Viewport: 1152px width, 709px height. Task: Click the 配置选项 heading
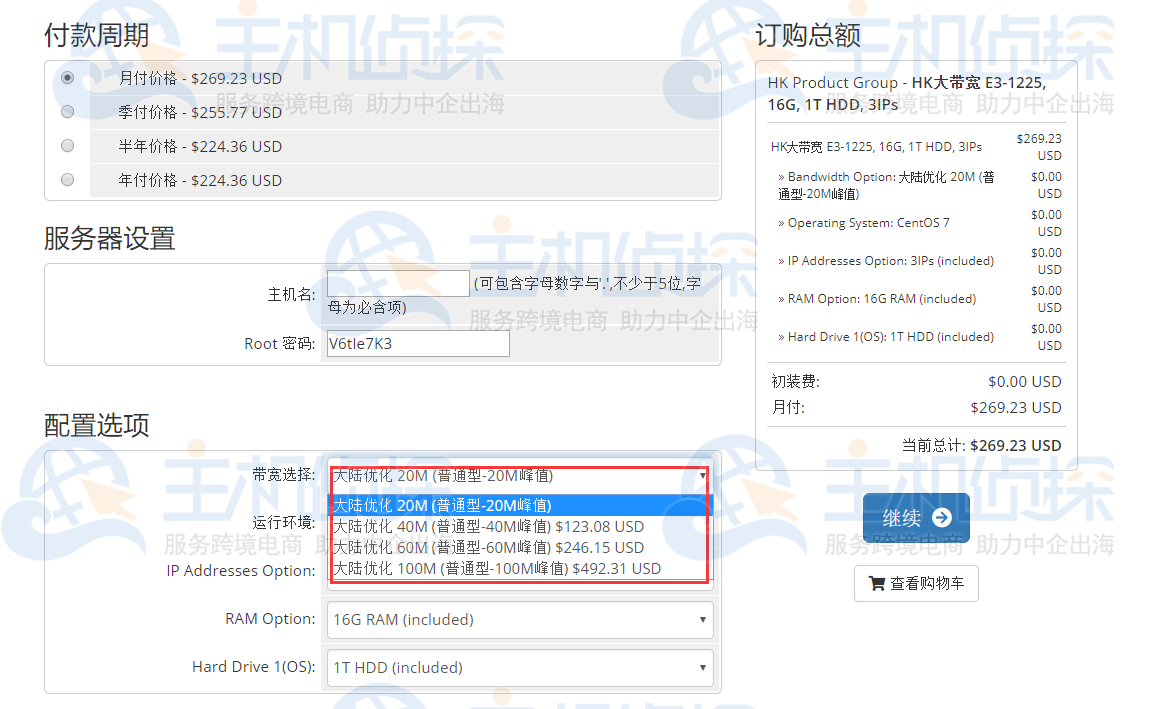96,425
